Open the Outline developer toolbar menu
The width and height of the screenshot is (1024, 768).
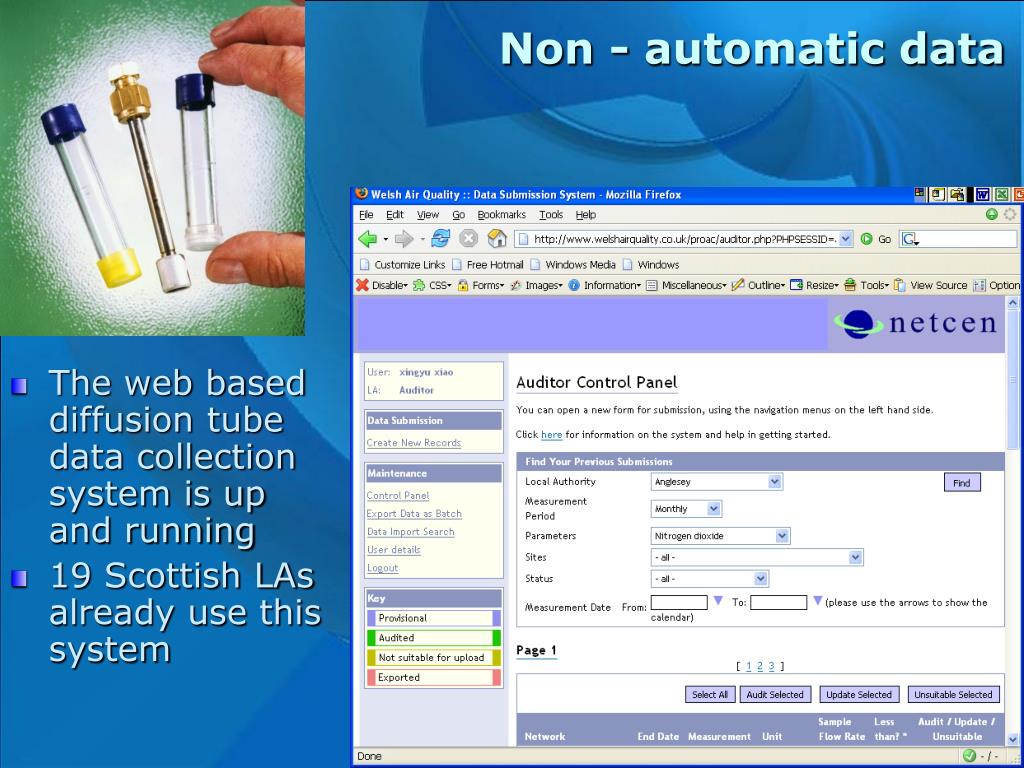tap(758, 285)
